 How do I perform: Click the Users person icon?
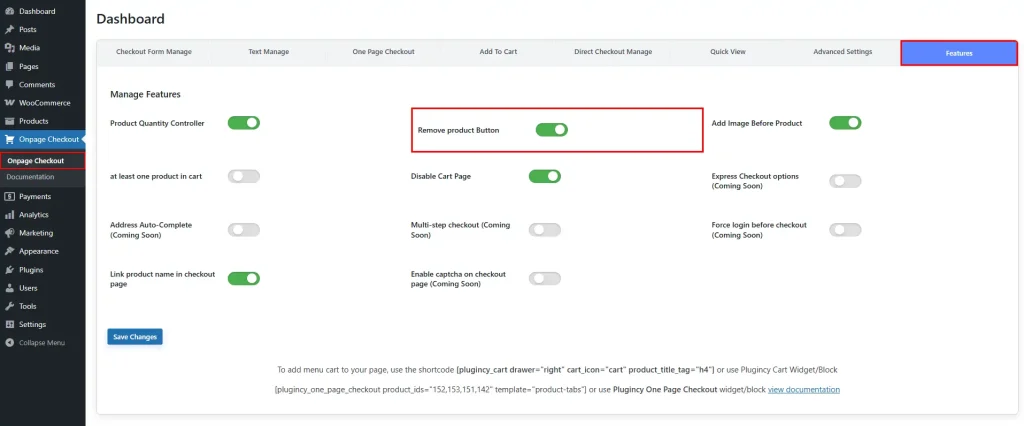9,287
